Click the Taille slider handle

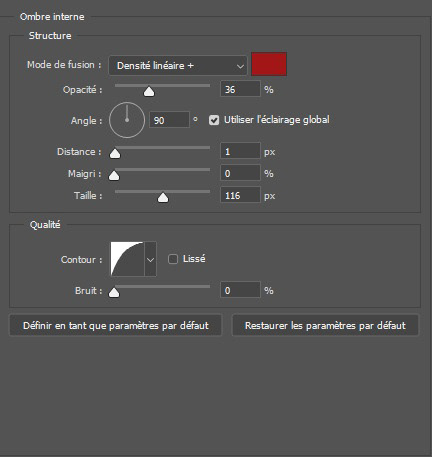click(163, 198)
